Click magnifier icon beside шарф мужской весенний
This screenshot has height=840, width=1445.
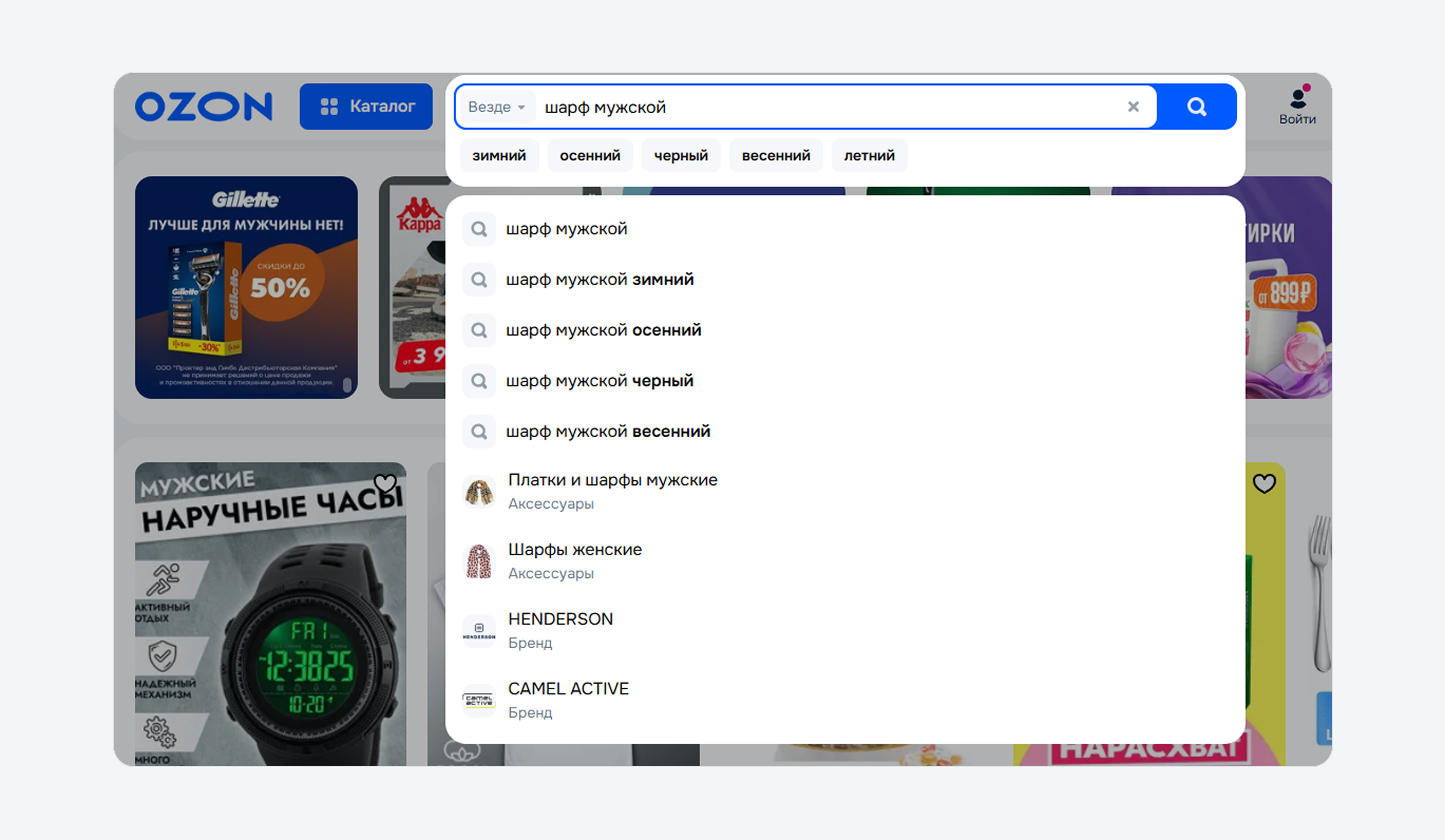point(479,431)
